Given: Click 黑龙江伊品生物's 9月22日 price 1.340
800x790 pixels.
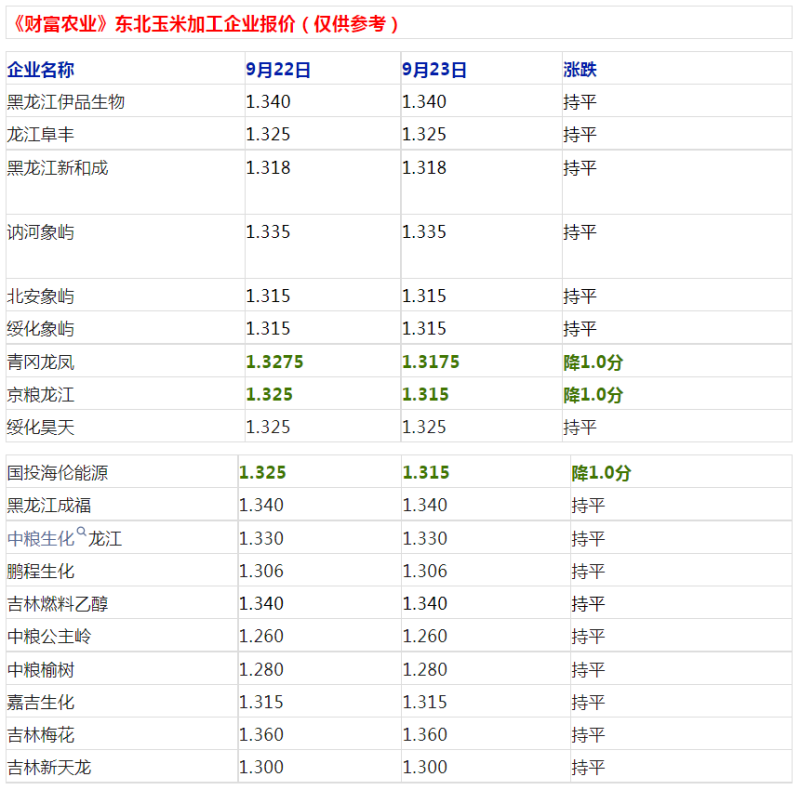Looking at the screenshot, I should (268, 102).
